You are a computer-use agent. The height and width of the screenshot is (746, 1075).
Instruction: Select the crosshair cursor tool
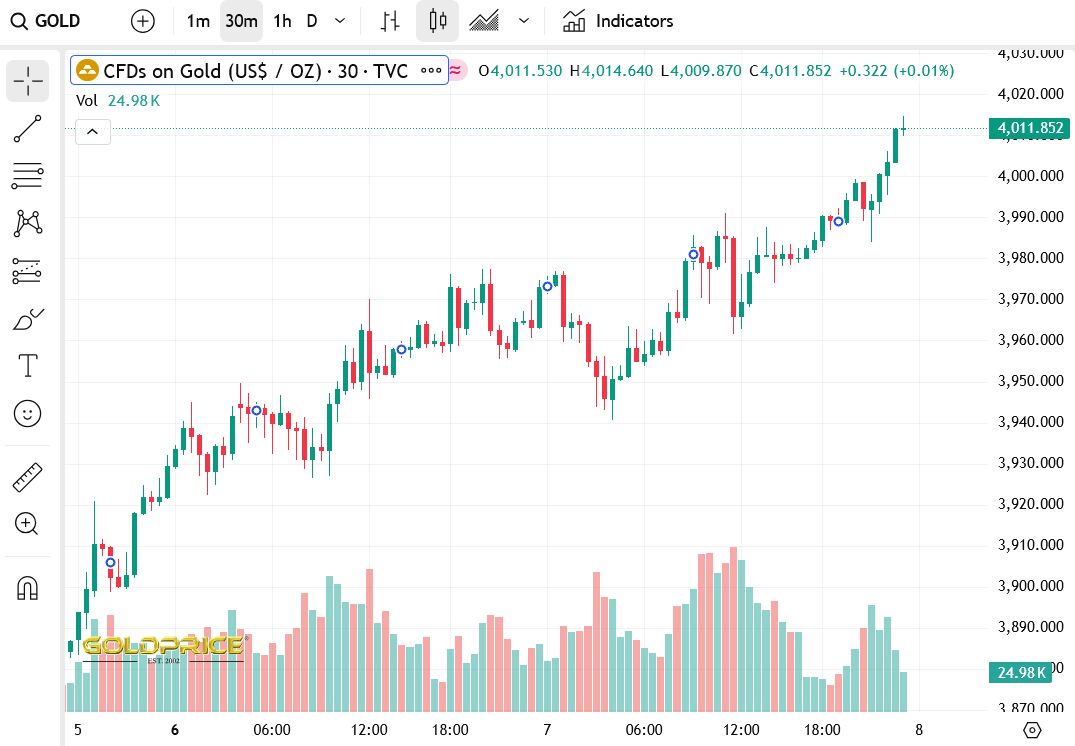point(28,81)
